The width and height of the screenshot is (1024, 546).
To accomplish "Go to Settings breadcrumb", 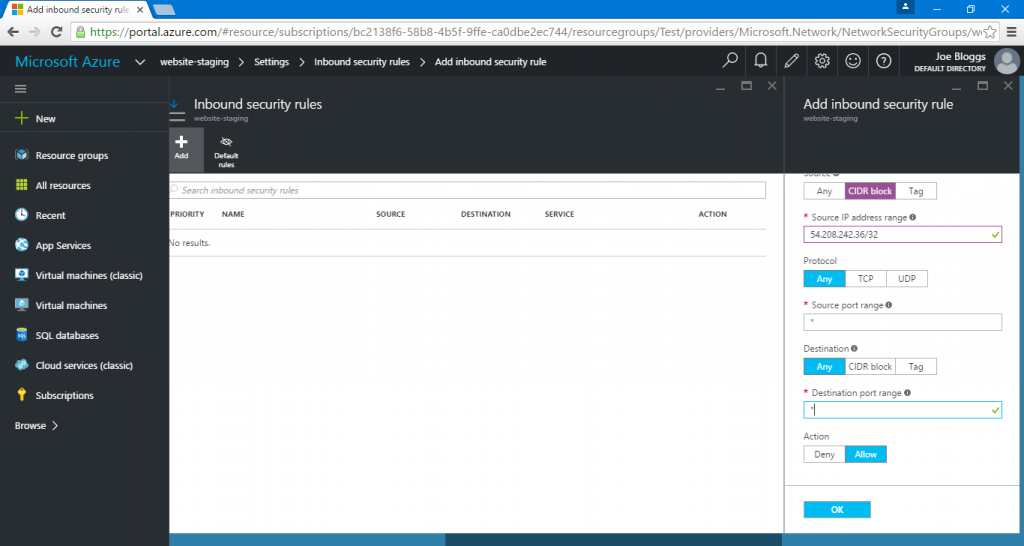I will (271, 62).
